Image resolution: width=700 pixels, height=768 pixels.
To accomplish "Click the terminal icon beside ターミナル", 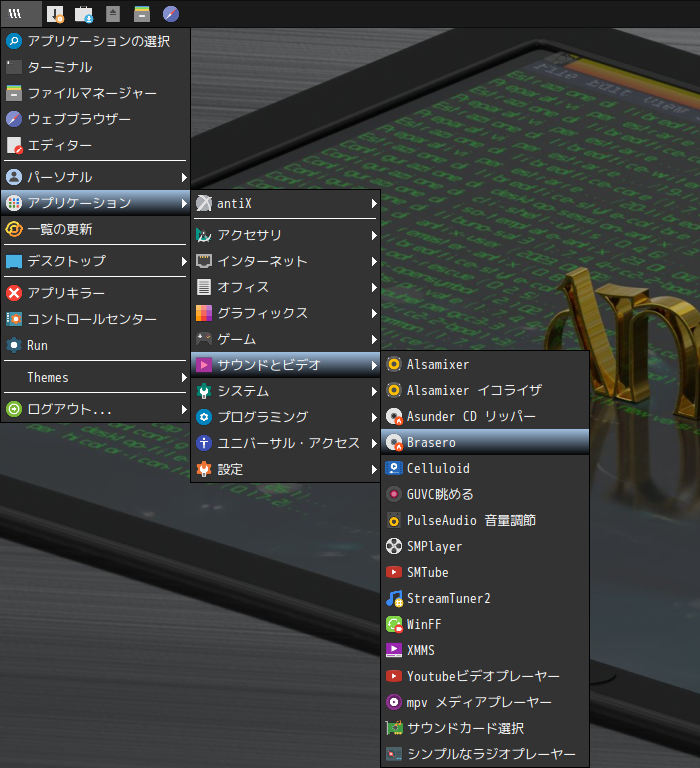I will (x=14, y=67).
